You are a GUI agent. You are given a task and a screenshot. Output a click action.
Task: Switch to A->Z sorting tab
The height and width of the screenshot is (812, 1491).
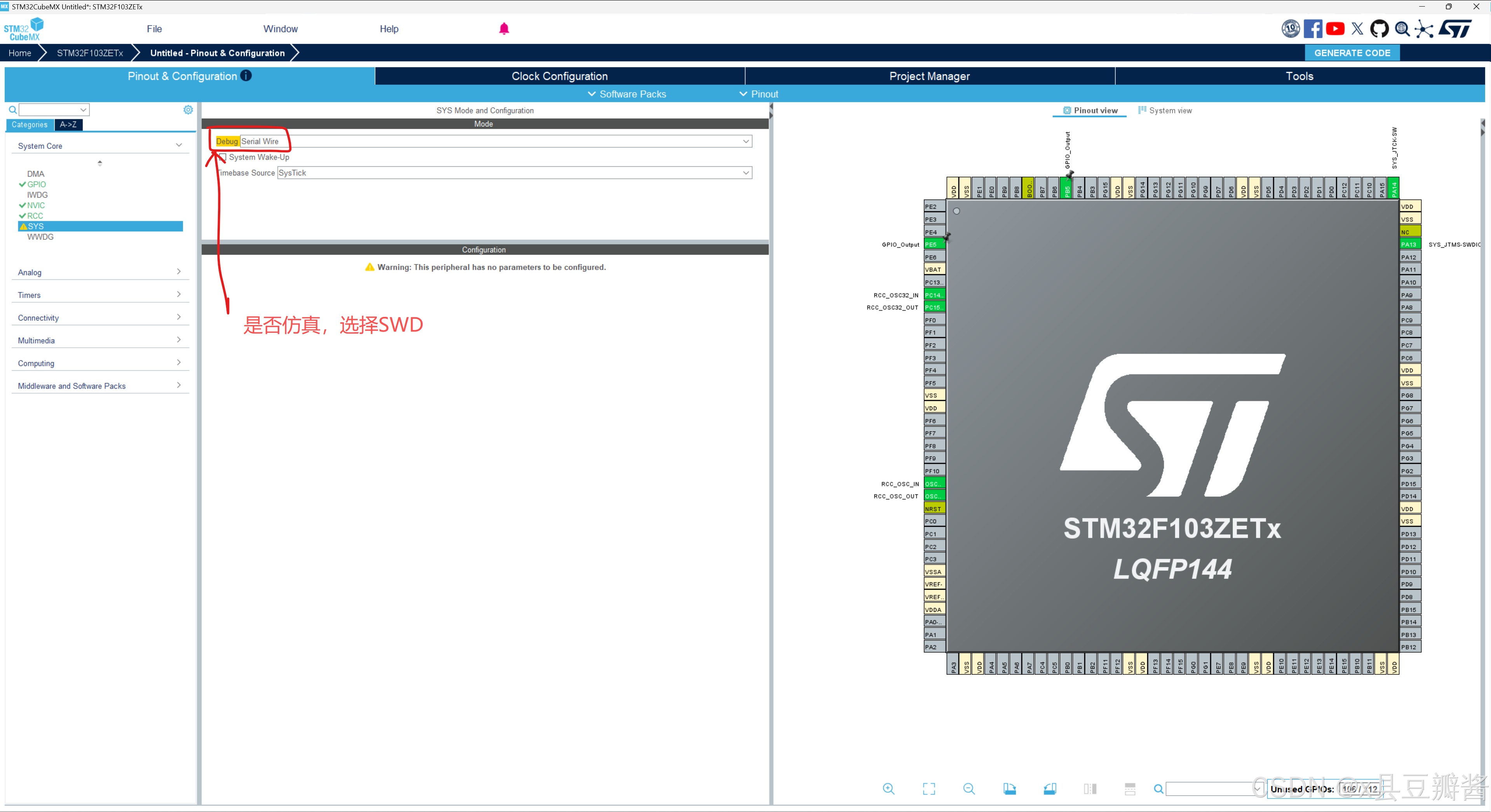68,125
